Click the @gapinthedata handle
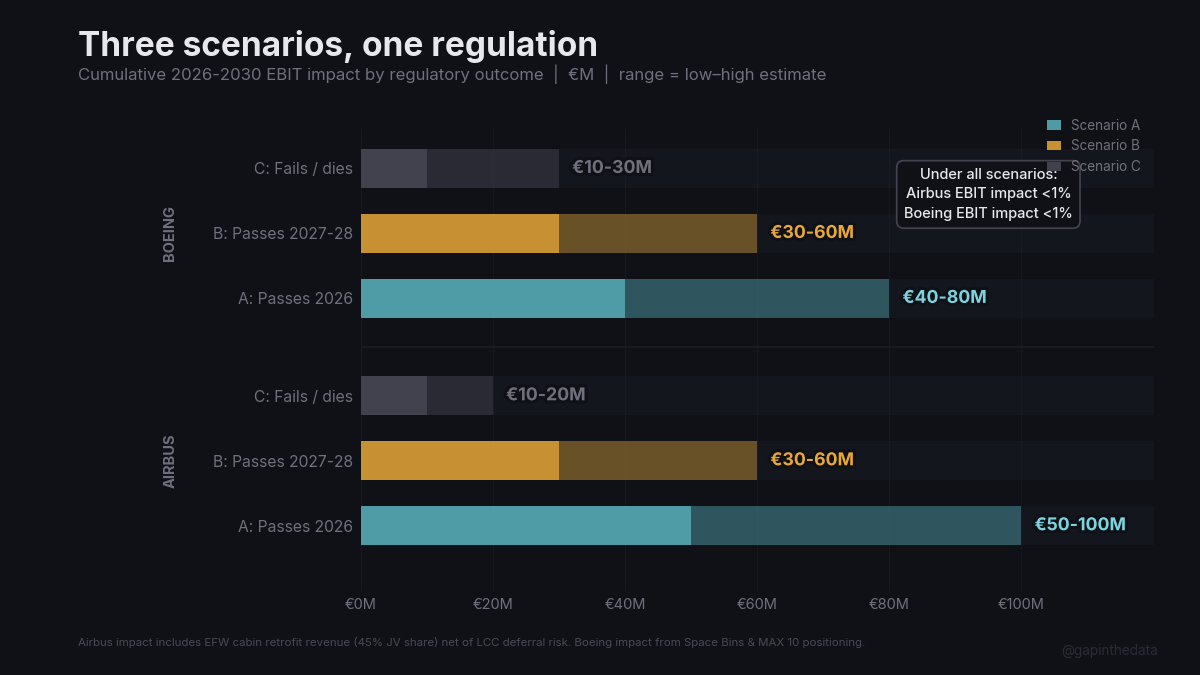Viewport: 1200px width, 675px height. pyautogui.click(x=1109, y=650)
